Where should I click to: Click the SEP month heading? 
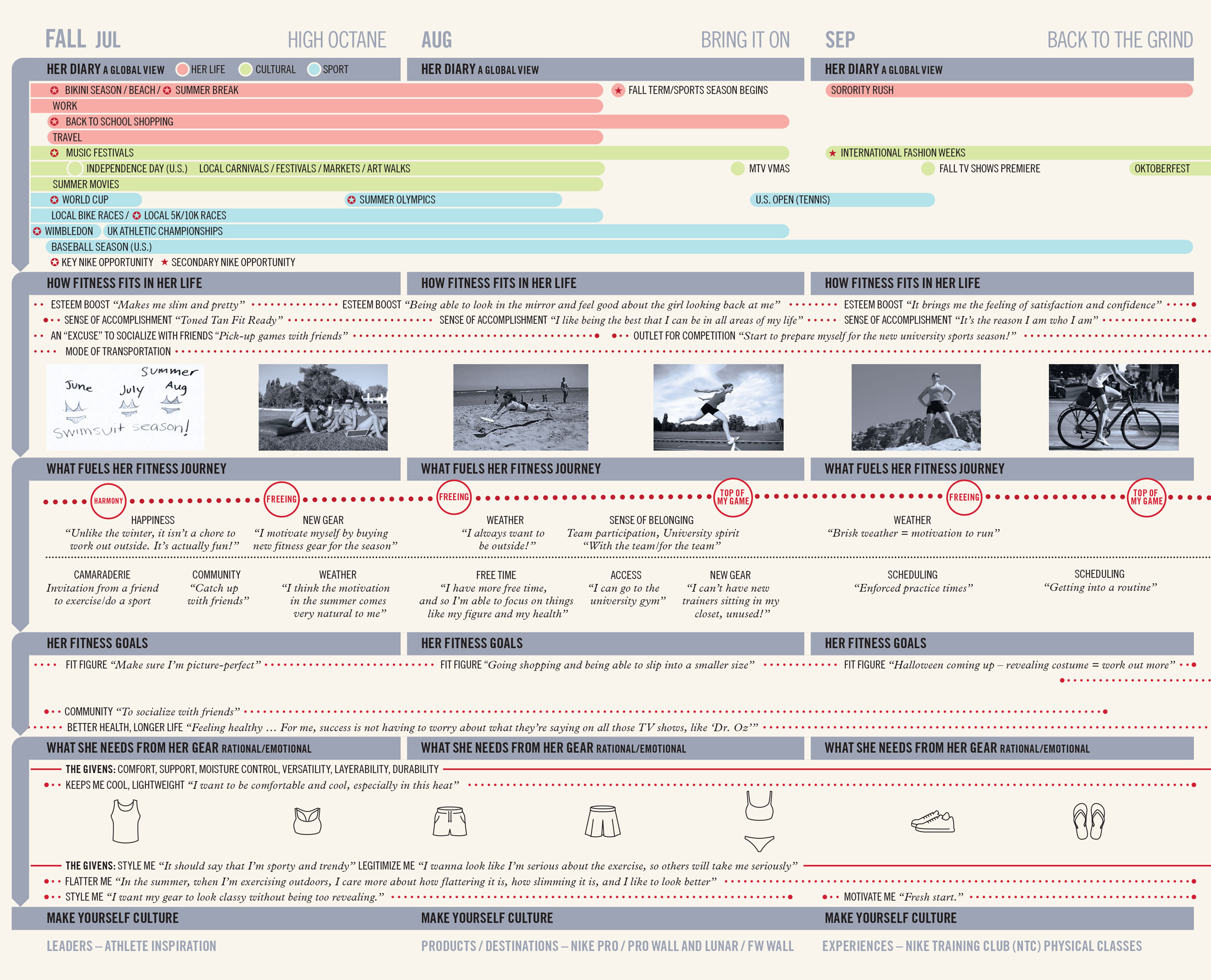pyautogui.click(x=840, y=40)
